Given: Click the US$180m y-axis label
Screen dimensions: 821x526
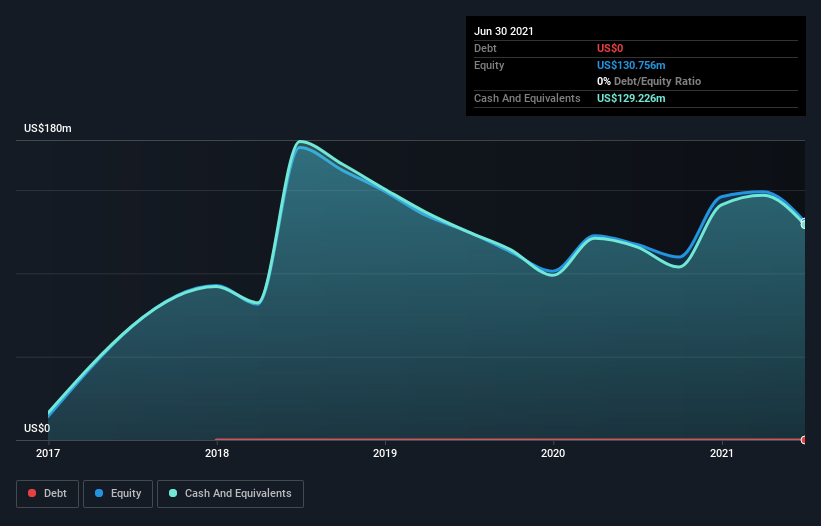Looking at the screenshot, I should pos(48,128).
